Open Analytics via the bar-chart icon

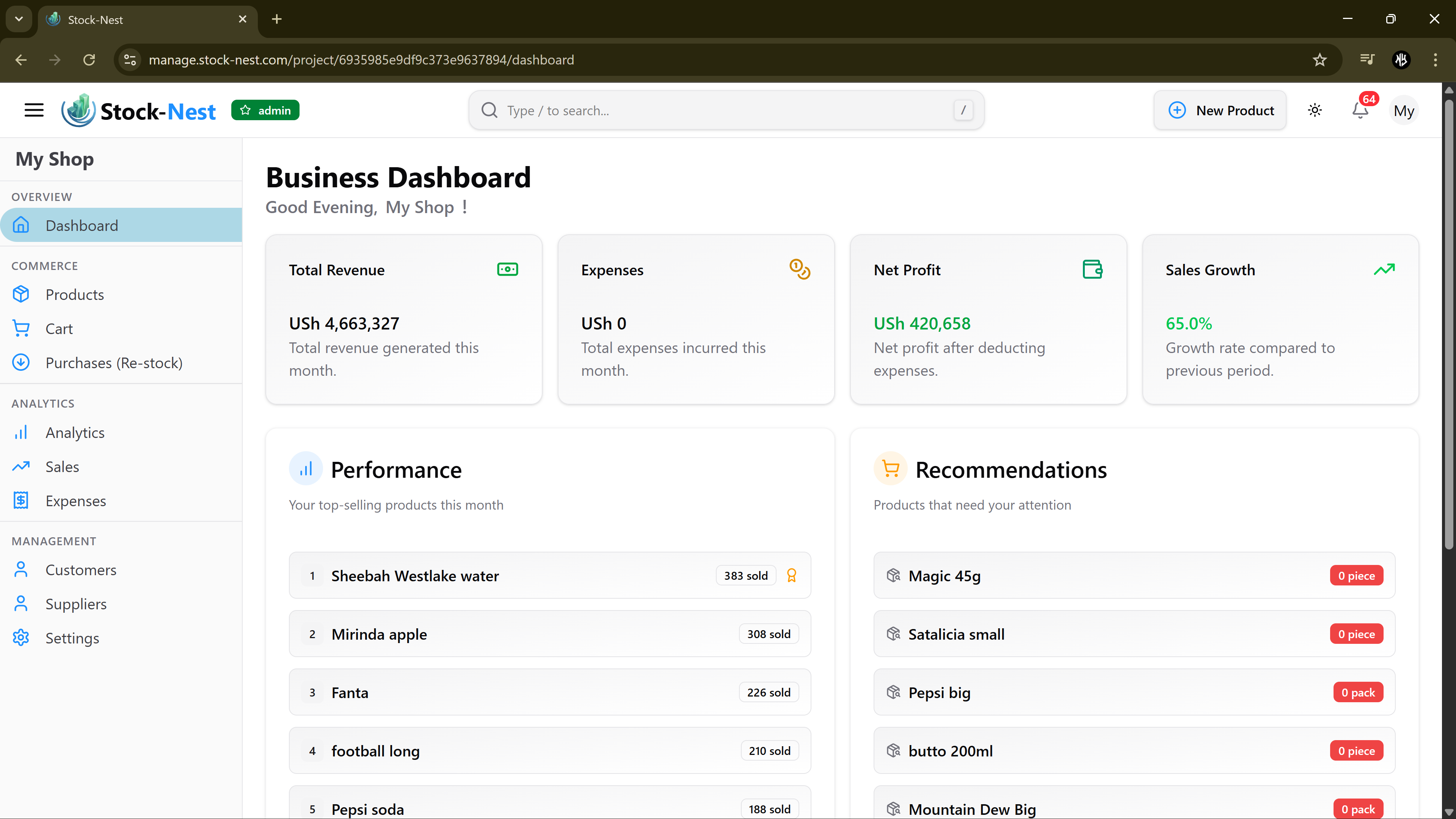coord(21,432)
